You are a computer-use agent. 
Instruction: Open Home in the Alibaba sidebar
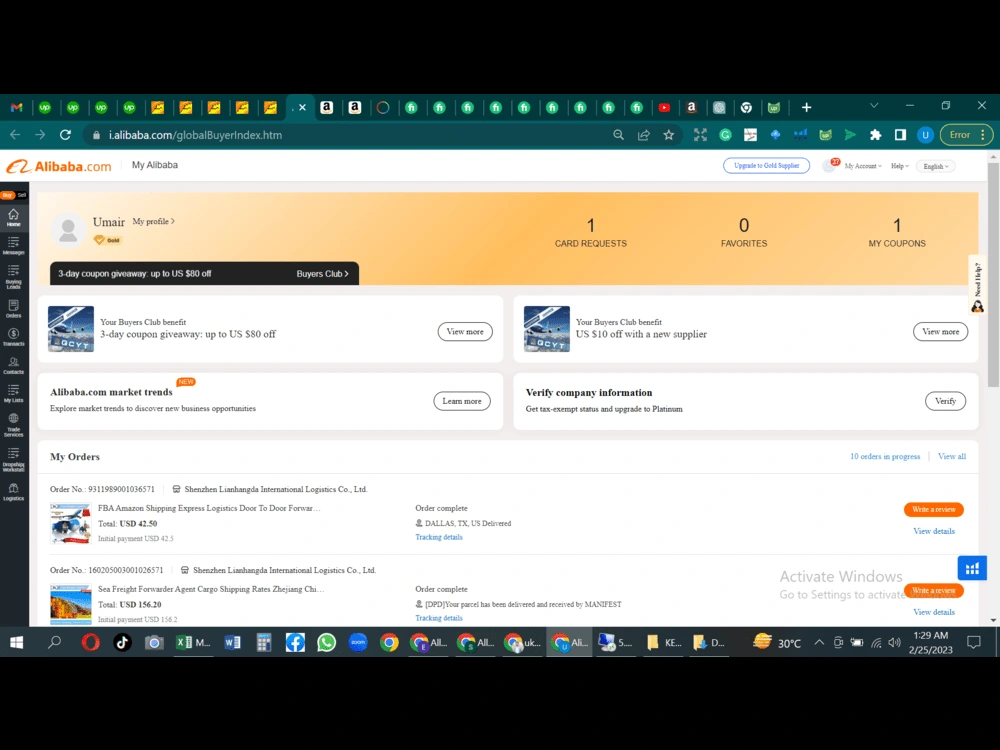point(13,217)
